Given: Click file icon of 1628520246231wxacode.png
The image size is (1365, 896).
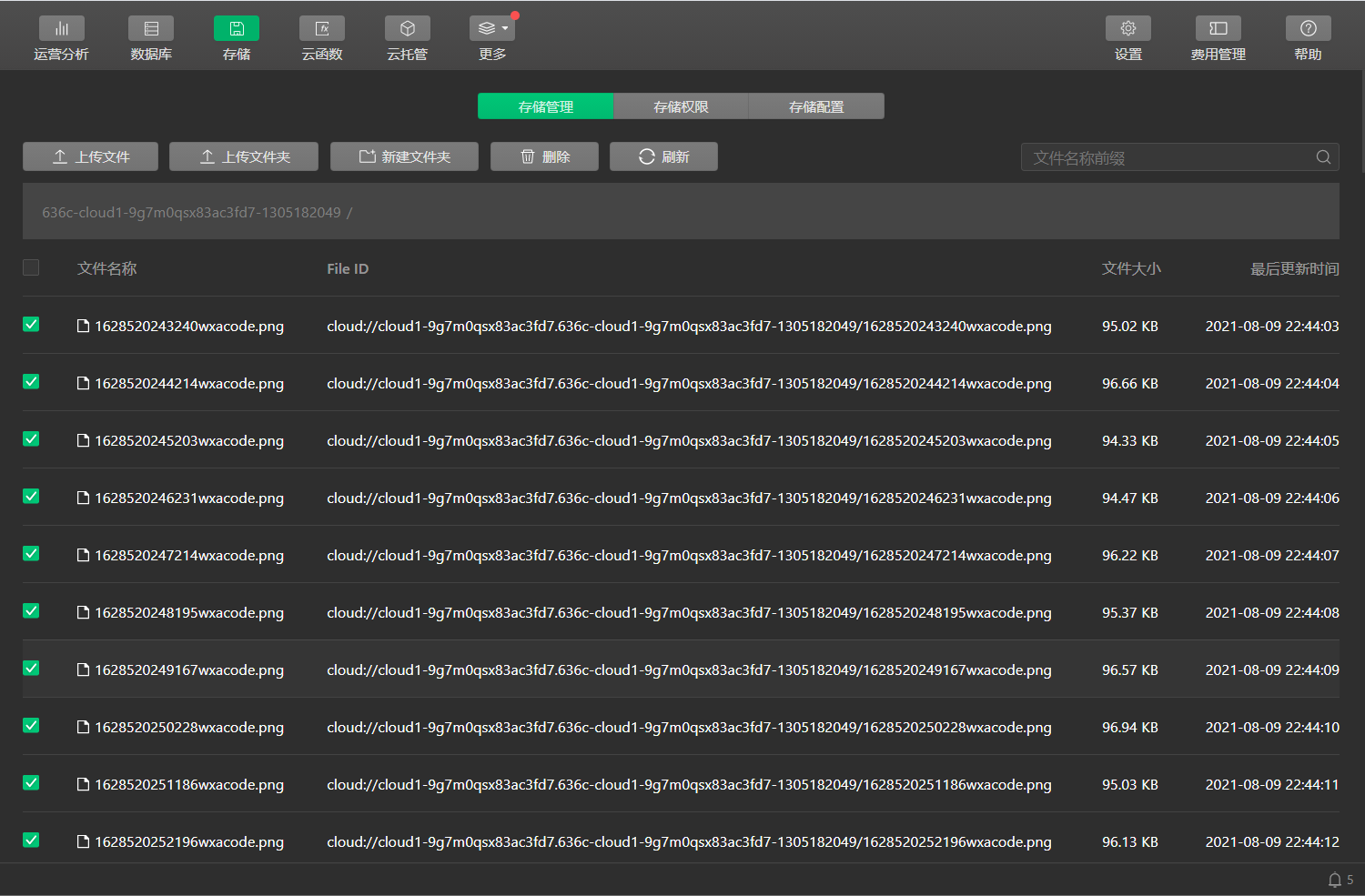Looking at the screenshot, I should (x=84, y=498).
